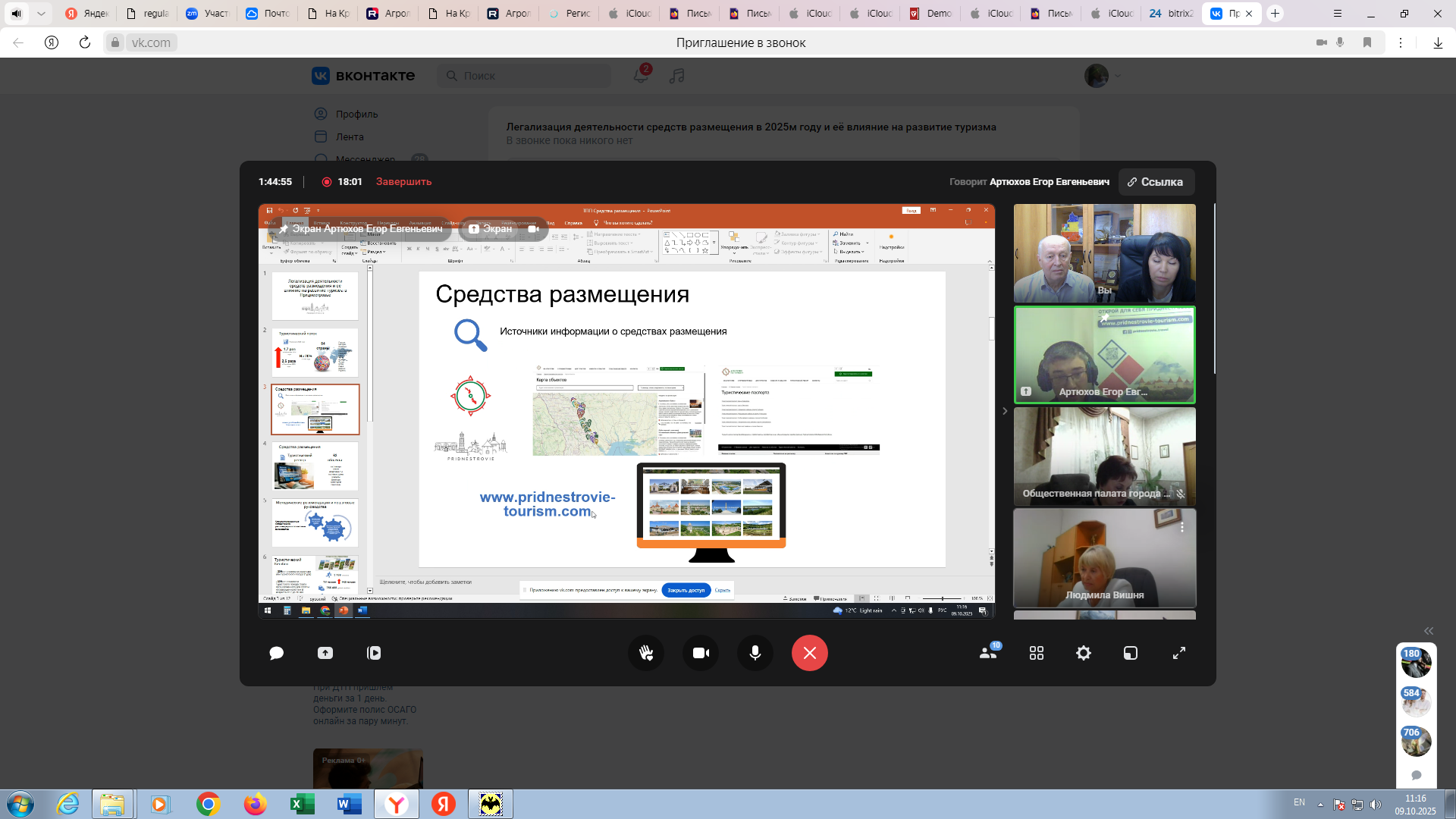Switch to grid layout view icon
The width and height of the screenshot is (1456, 819).
click(x=1037, y=653)
